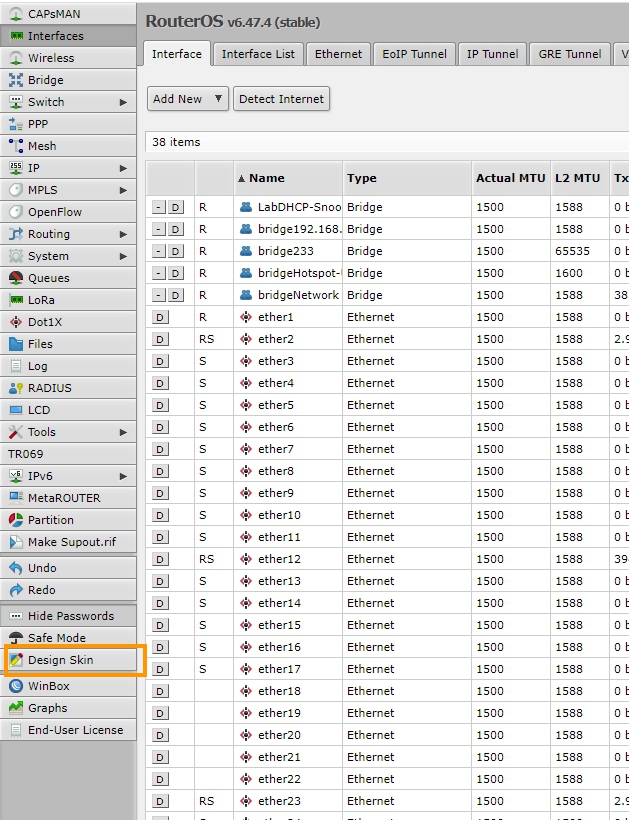Click the Make Supout.rif icon
Image resolution: width=629 pixels, height=820 pixels.
tap(16, 541)
